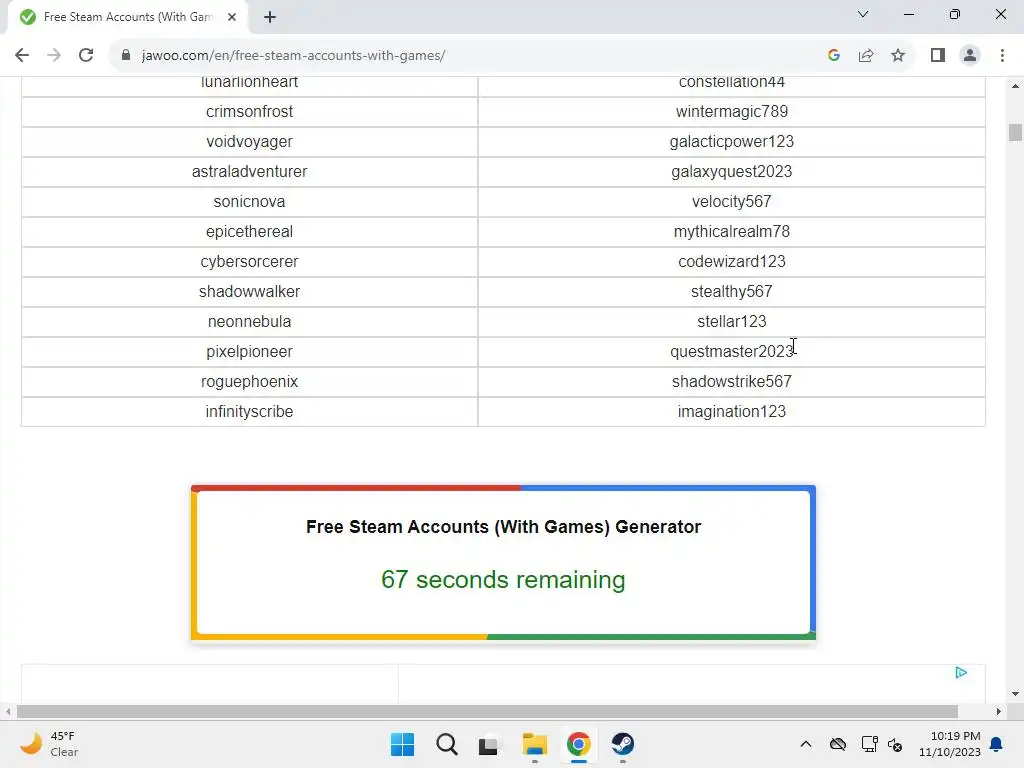
Task: Click the password codewizard123
Action: 731,262
